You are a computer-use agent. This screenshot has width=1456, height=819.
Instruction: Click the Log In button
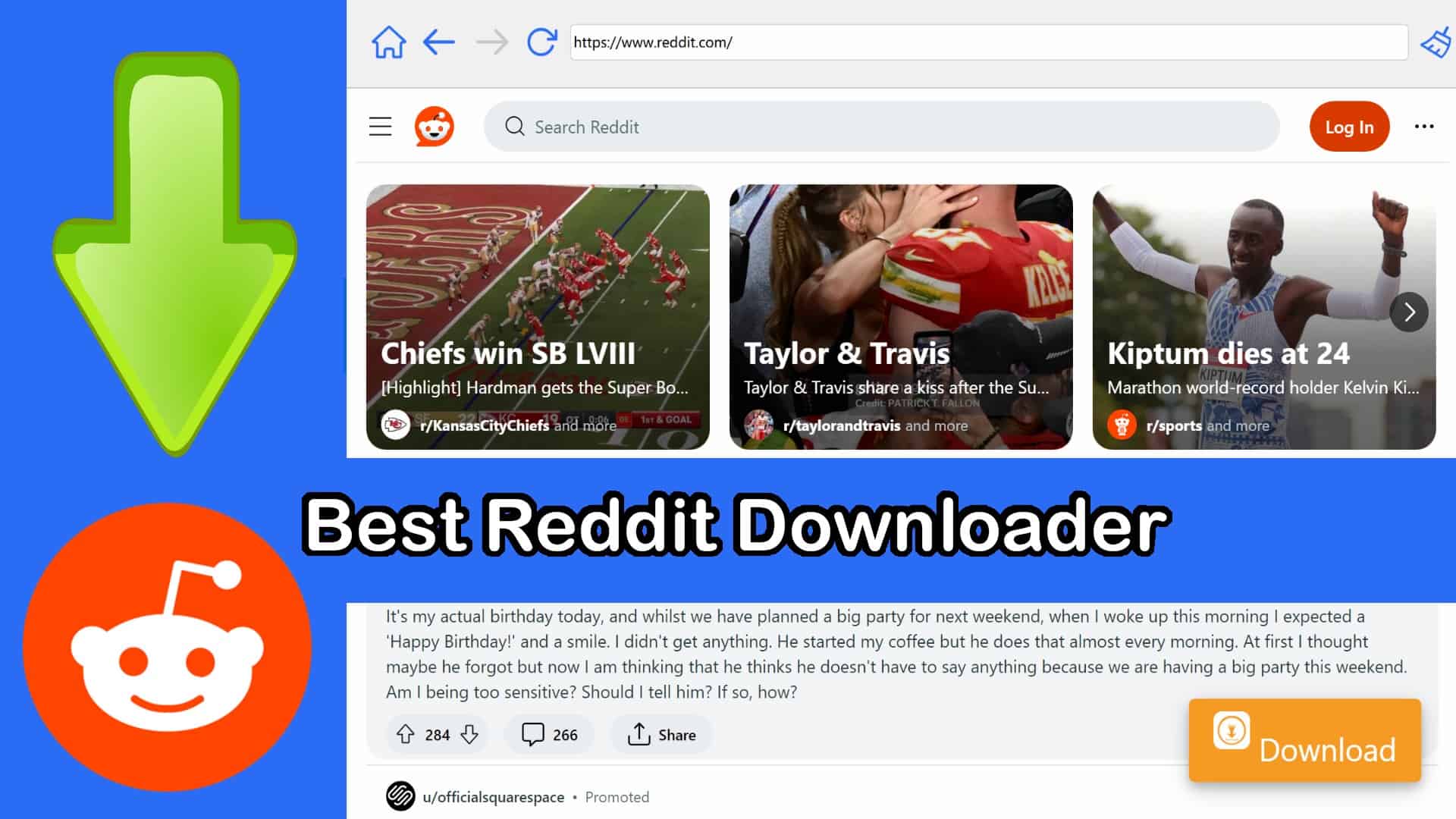click(x=1350, y=126)
